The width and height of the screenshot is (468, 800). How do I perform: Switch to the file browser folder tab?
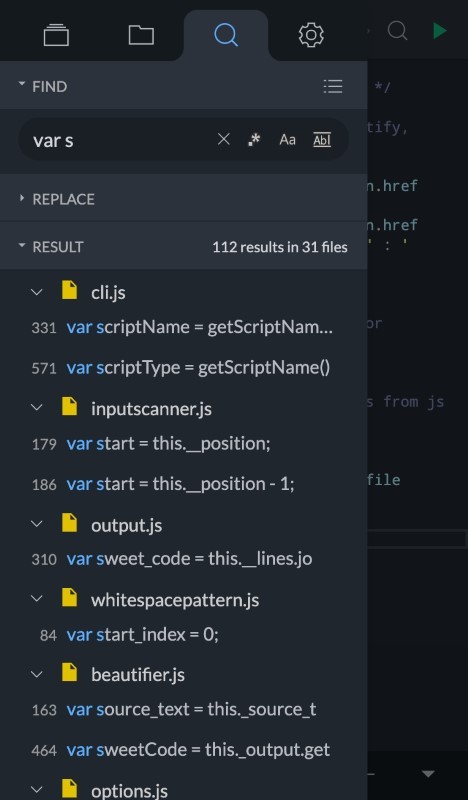tap(141, 35)
